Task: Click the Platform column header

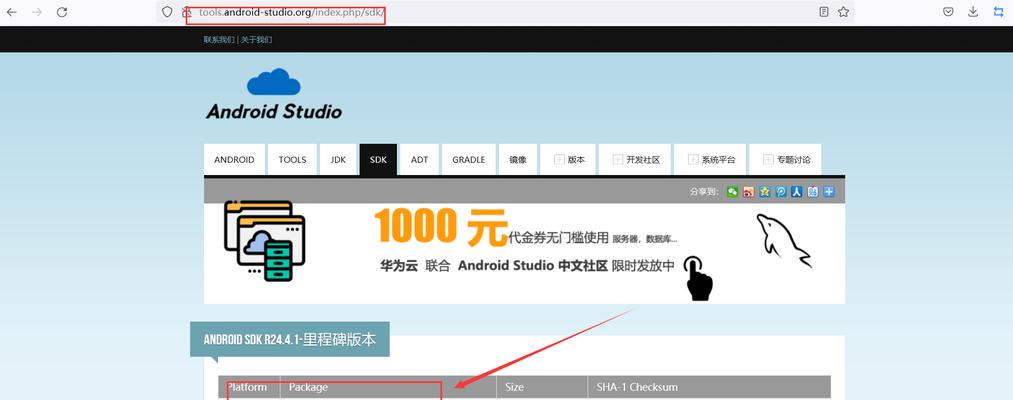Action: (x=247, y=387)
